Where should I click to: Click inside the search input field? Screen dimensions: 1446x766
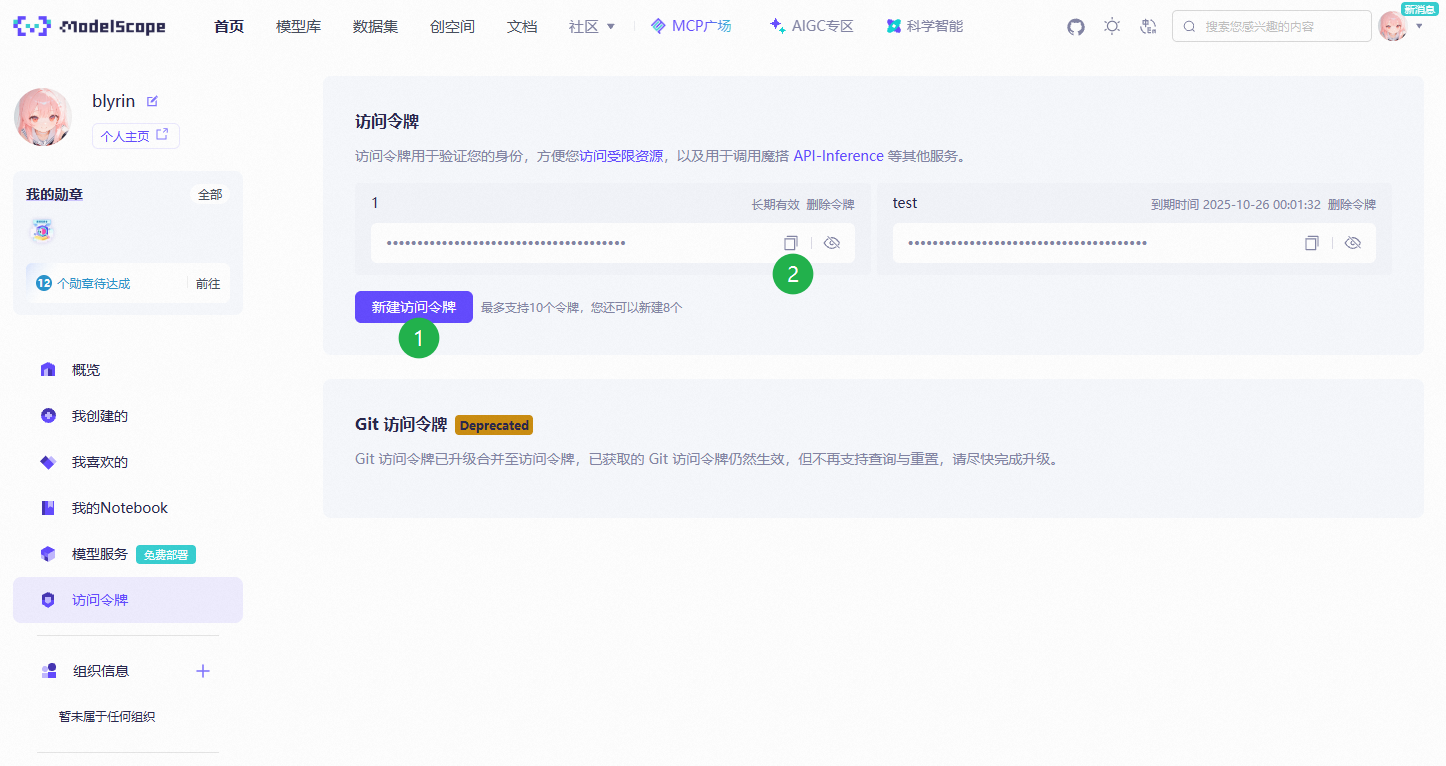coord(1270,26)
